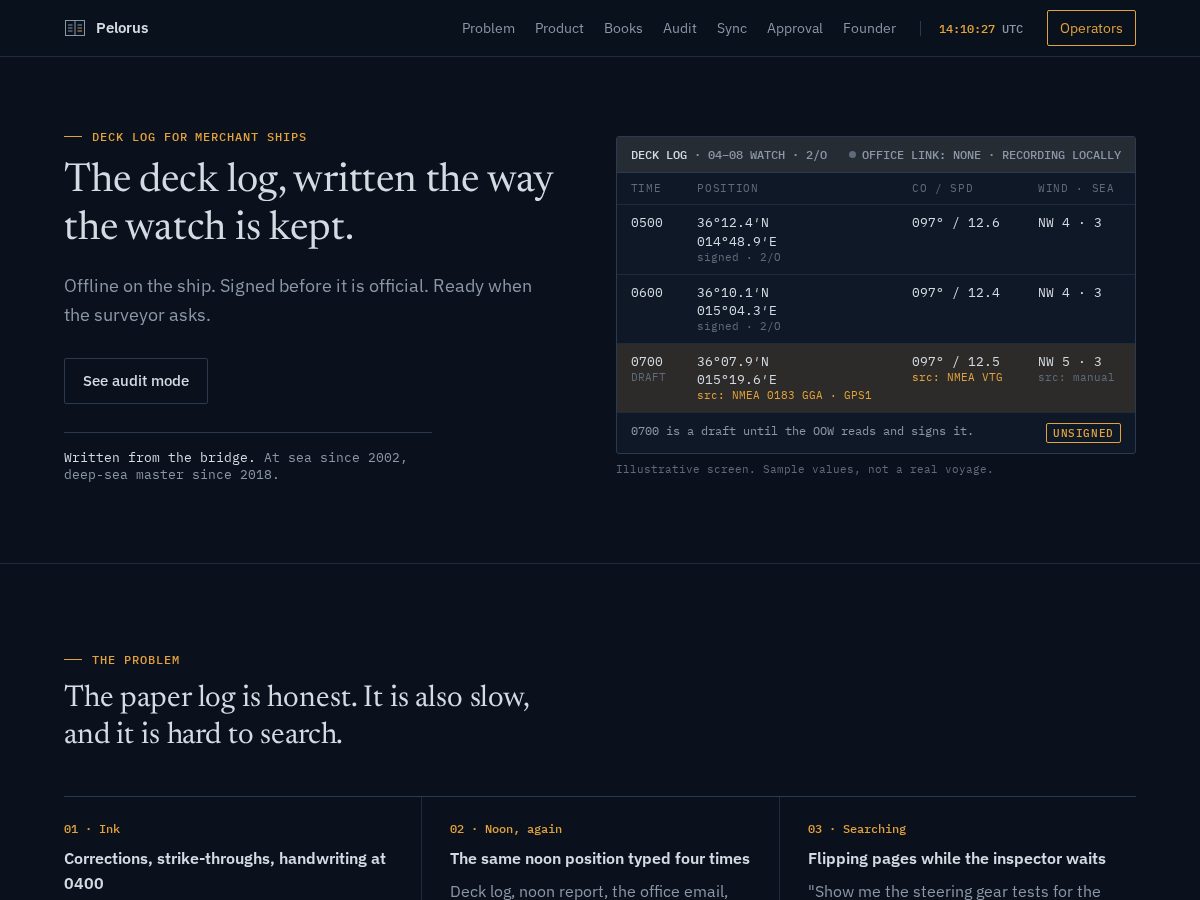Click the grey office link status dot
Image resolution: width=1200 pixels, height=900 pixels.
[852, 155]
